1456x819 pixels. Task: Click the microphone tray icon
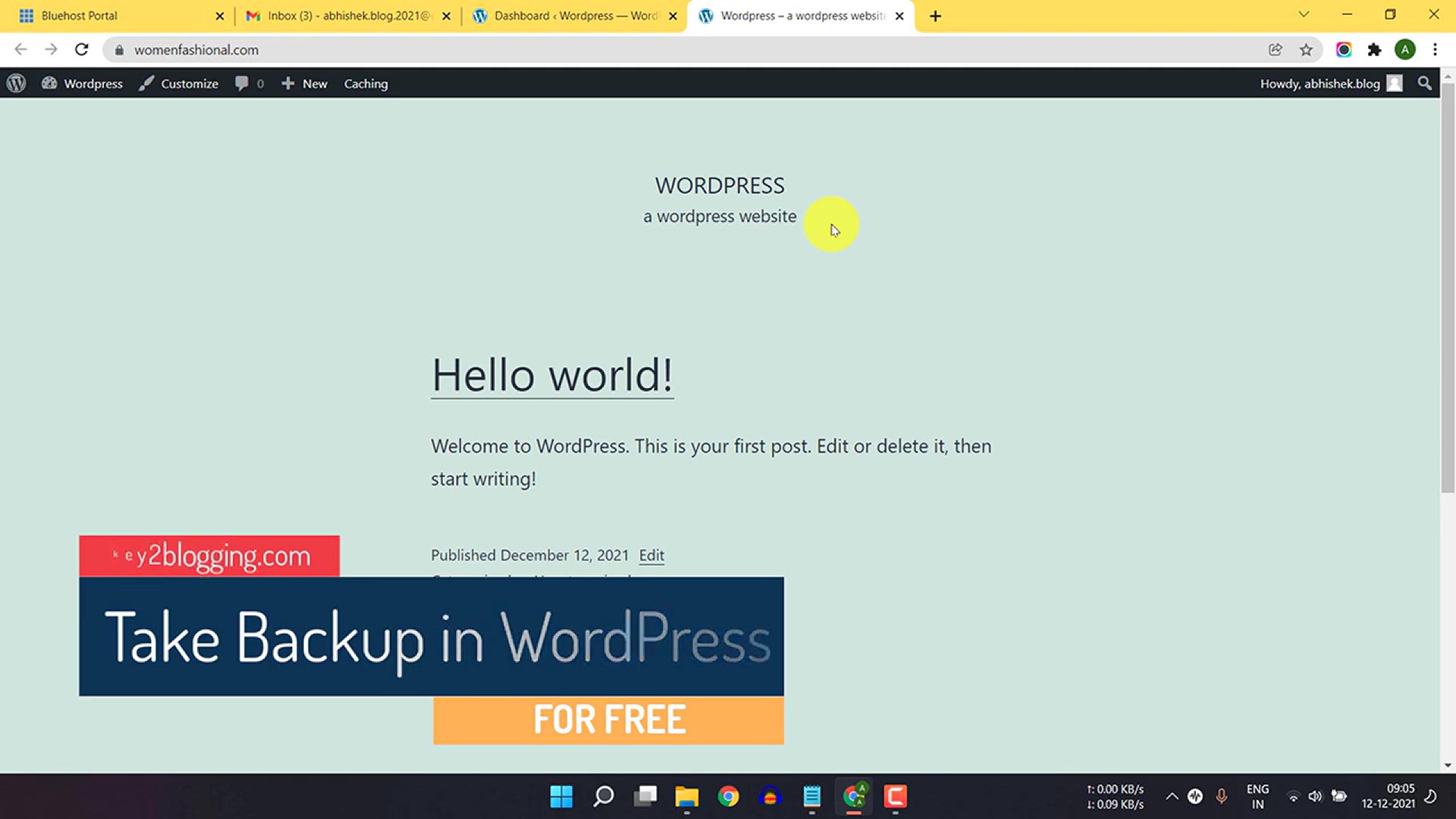pos(1222,796)
